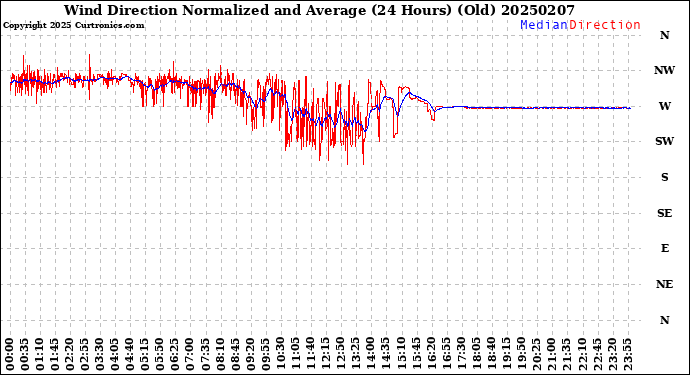The height and width of the screenshot is (375, 690).
Task: Click the red Direction legend label
Action: (605, 25)
